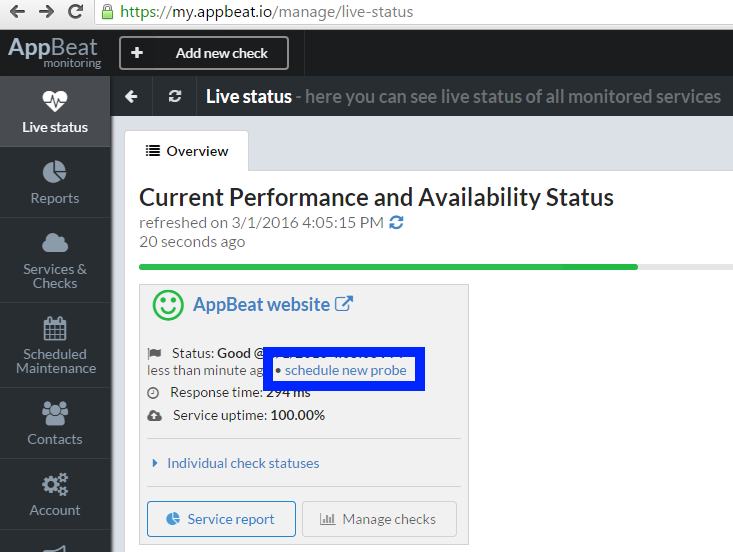
Task: Click the clock icon next to Response time
Action: click(153, 393)
